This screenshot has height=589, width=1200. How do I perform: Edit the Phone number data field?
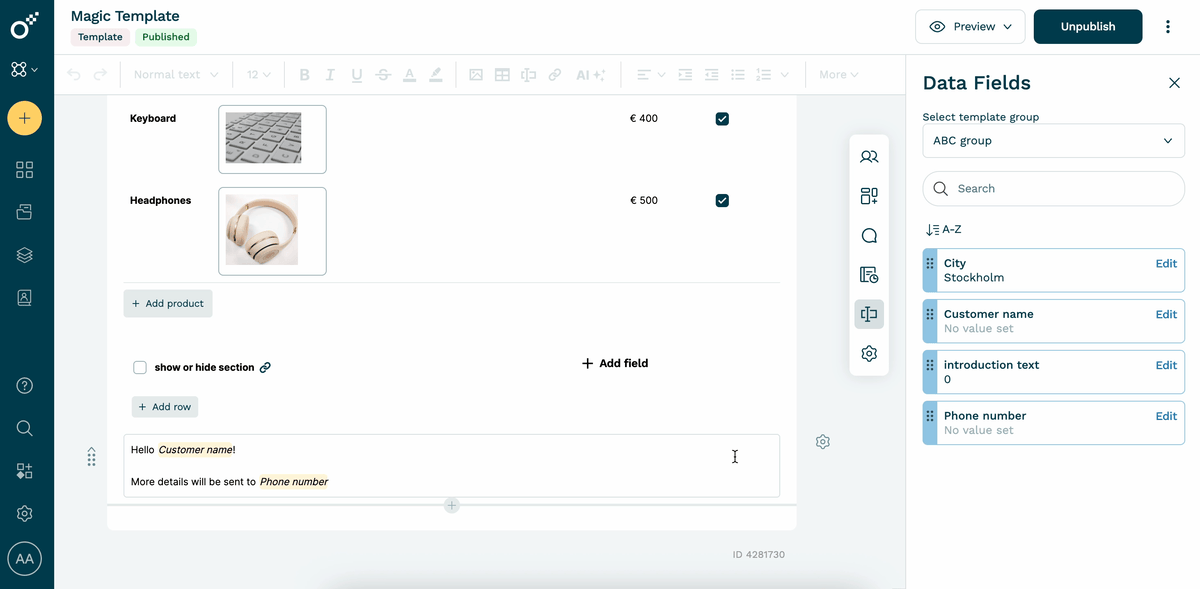[x=1166, y=417]
